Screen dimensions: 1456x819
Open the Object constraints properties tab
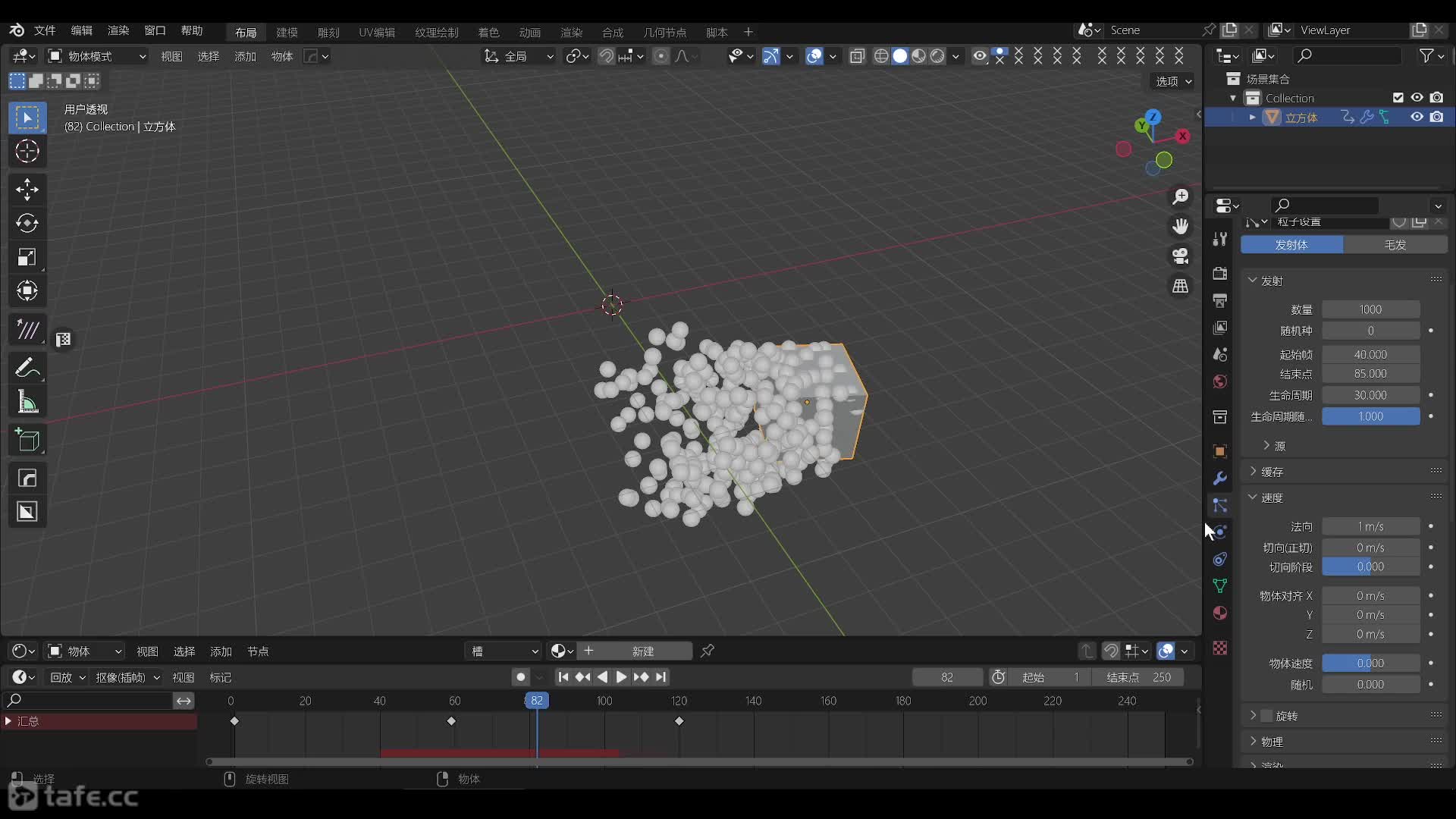[x=1219, y=560]
